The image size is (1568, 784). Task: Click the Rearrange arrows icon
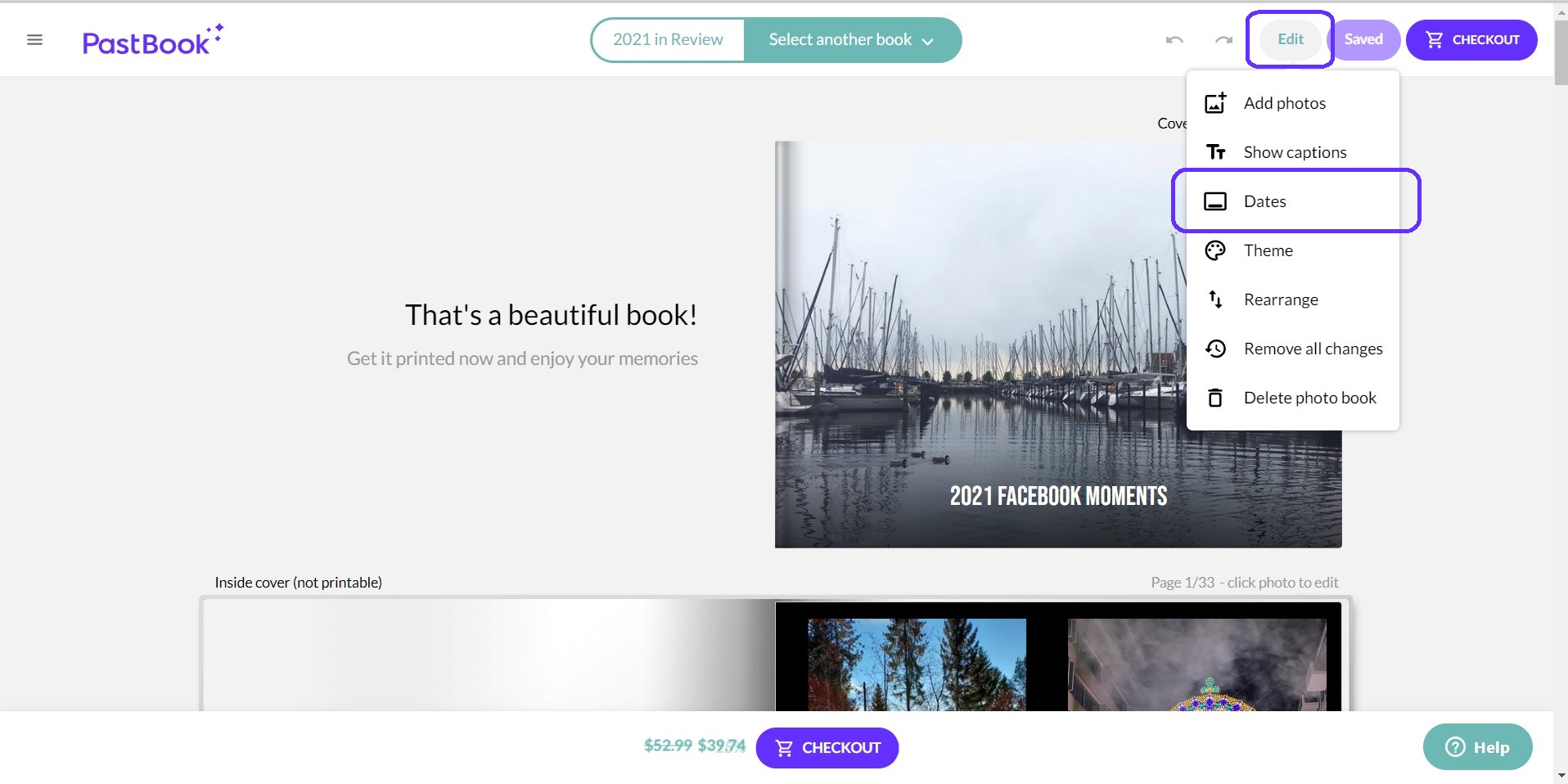1215,300
